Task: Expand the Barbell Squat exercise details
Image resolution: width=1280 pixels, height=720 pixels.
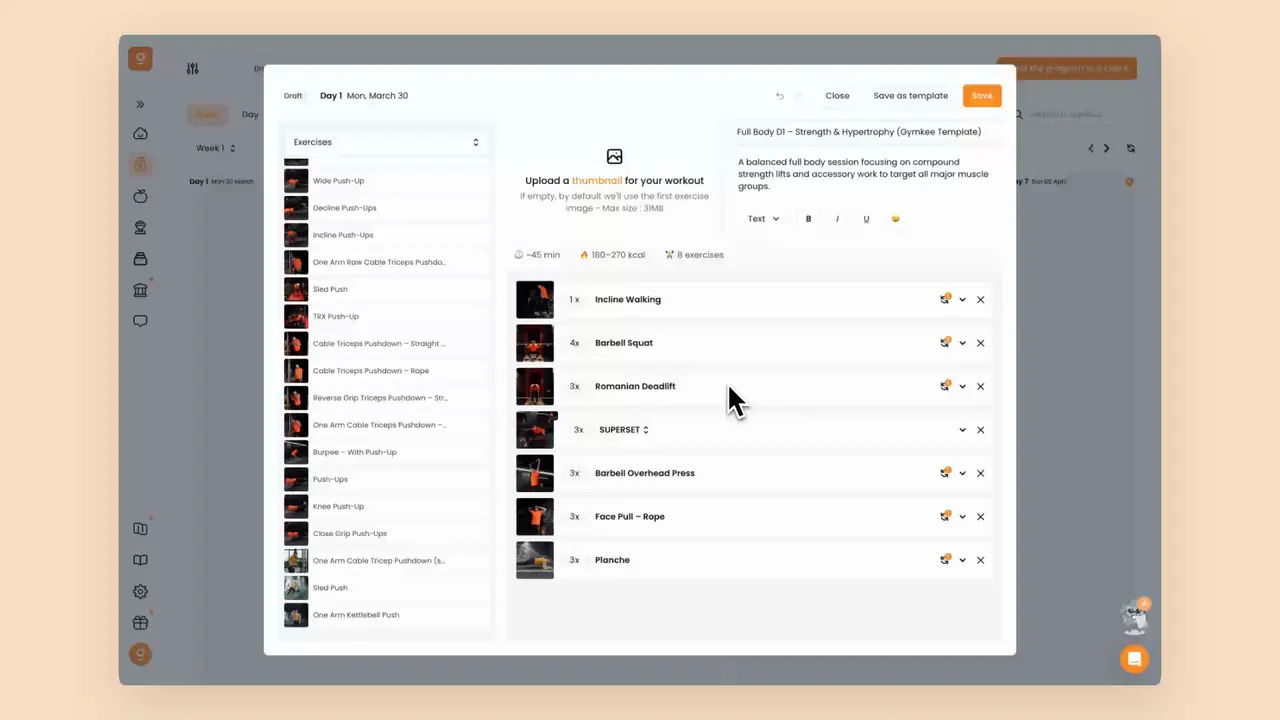Action: point(962,343)
